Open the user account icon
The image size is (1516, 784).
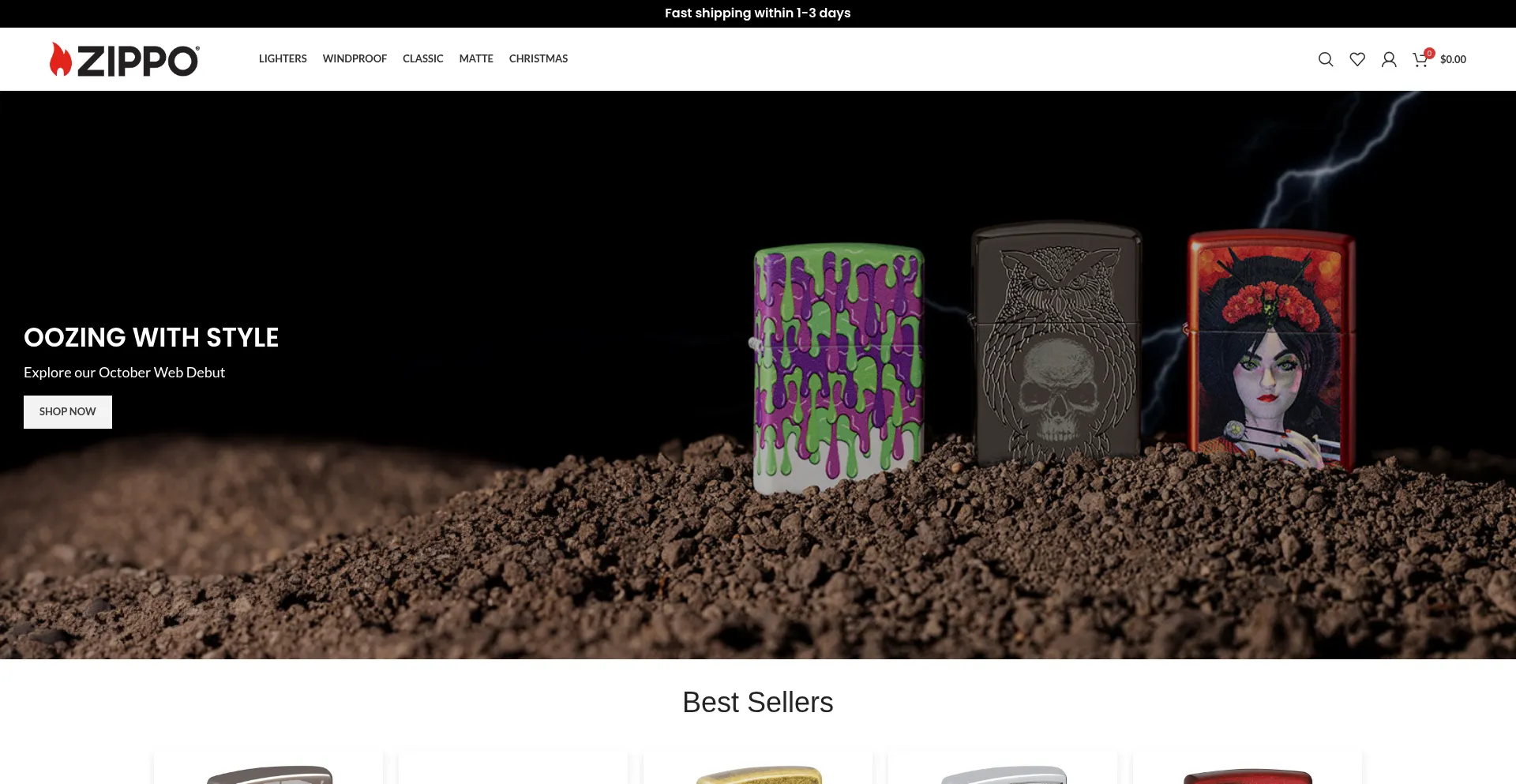(x=1389, y=59)
